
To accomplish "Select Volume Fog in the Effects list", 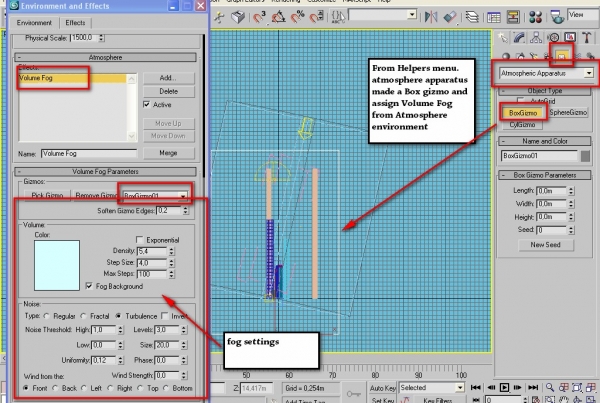I will click(72, 78).
